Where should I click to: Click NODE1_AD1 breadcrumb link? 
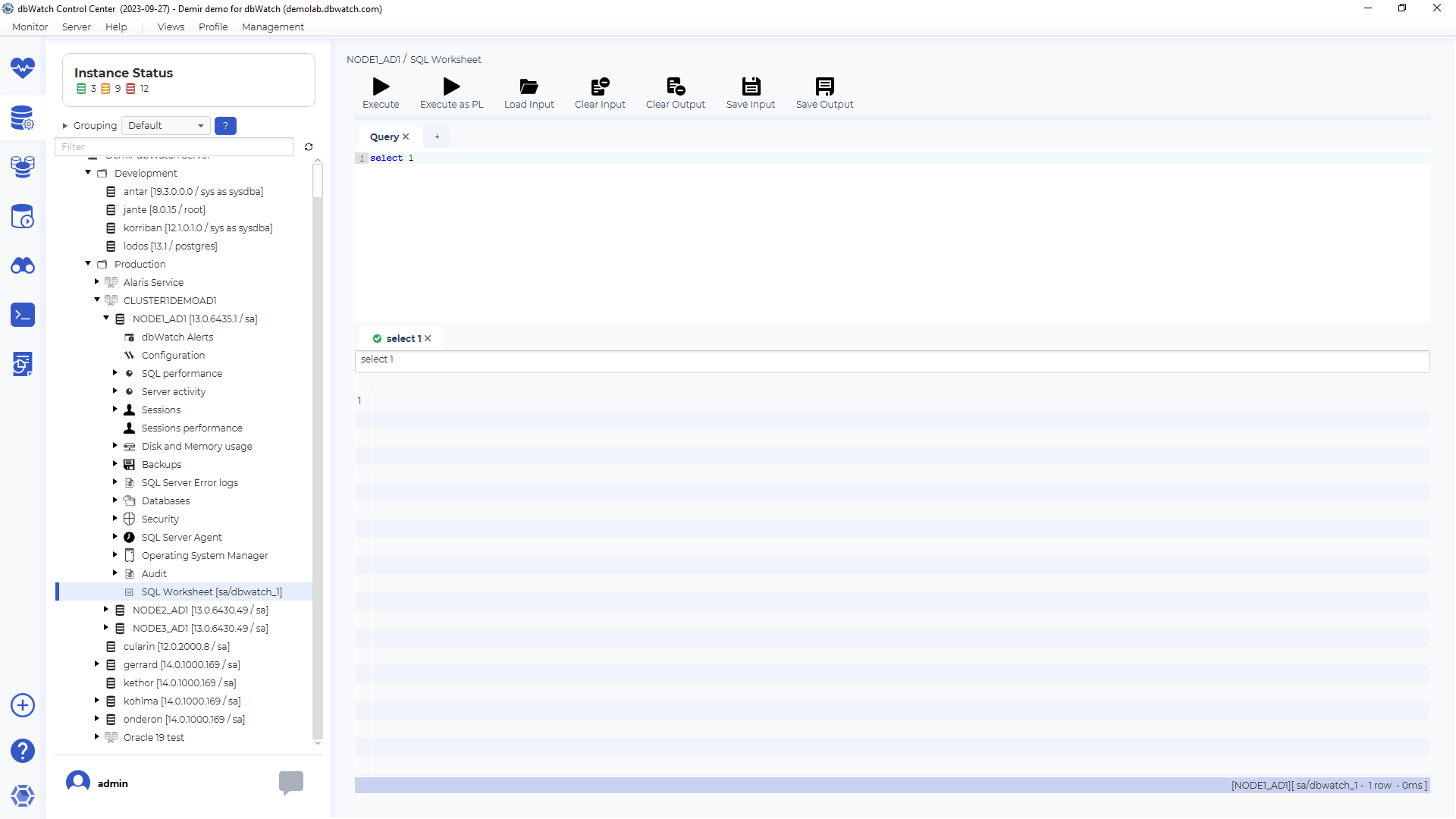[373, 59]
